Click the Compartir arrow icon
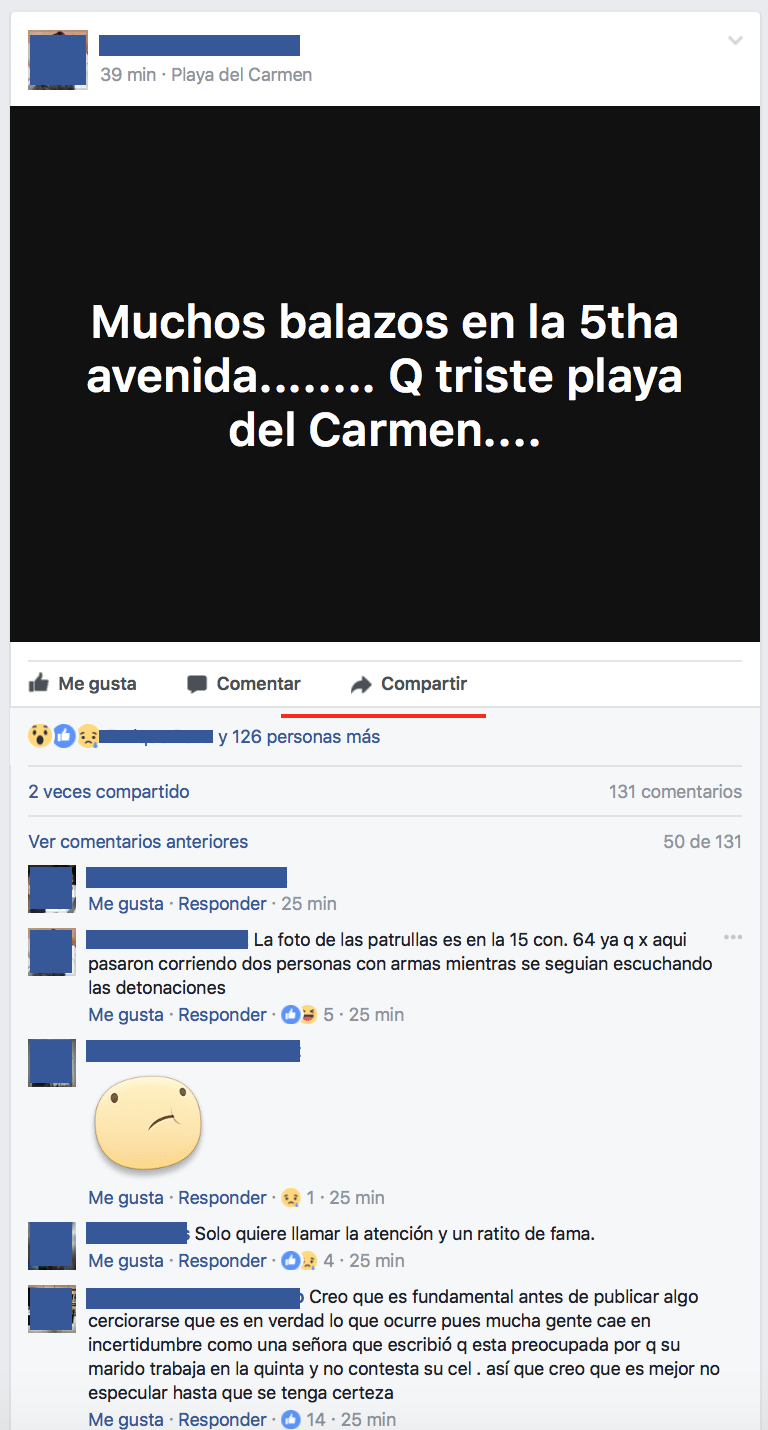This screenshot has width=768, height=1430. (x=360, y=685)
